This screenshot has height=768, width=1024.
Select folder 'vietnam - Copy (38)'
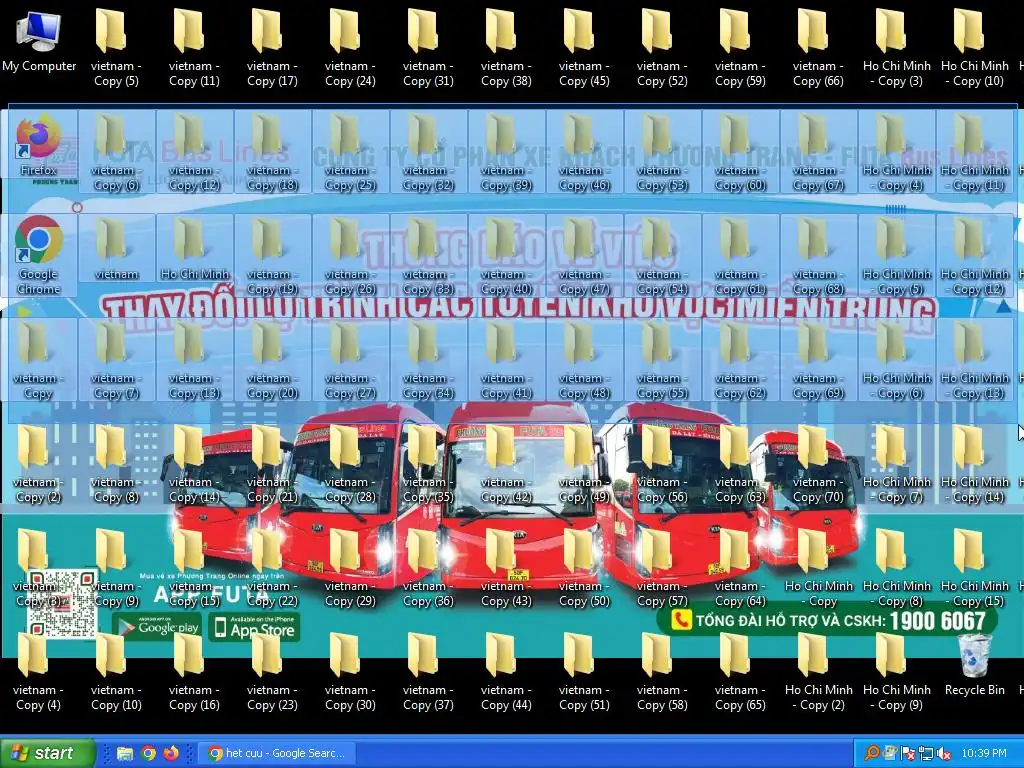click(506, 47)
